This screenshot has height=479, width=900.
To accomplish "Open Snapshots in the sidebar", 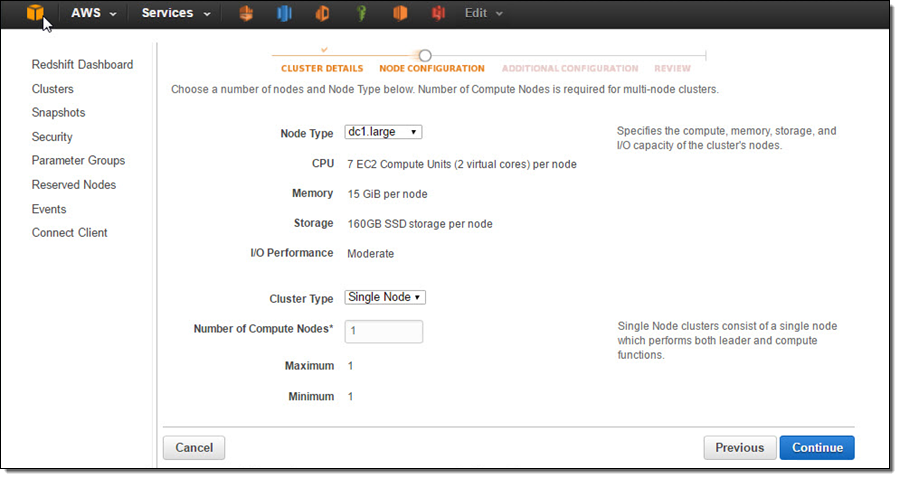I will [59, 112].
